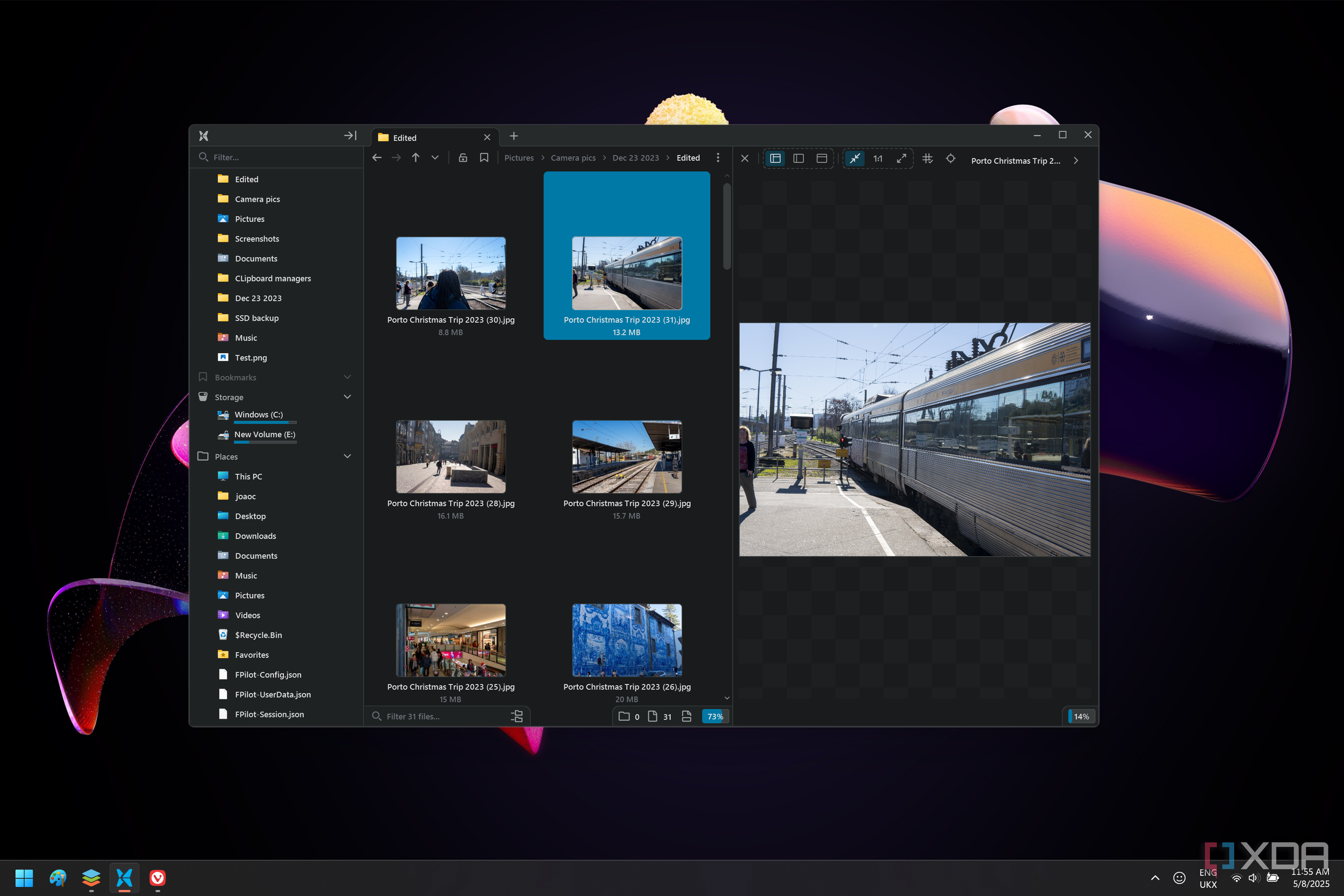The width and height of the screenshot is (1344, 896).
Task: Click Pictures in the breadcrumb path
Action: (519, 158)
